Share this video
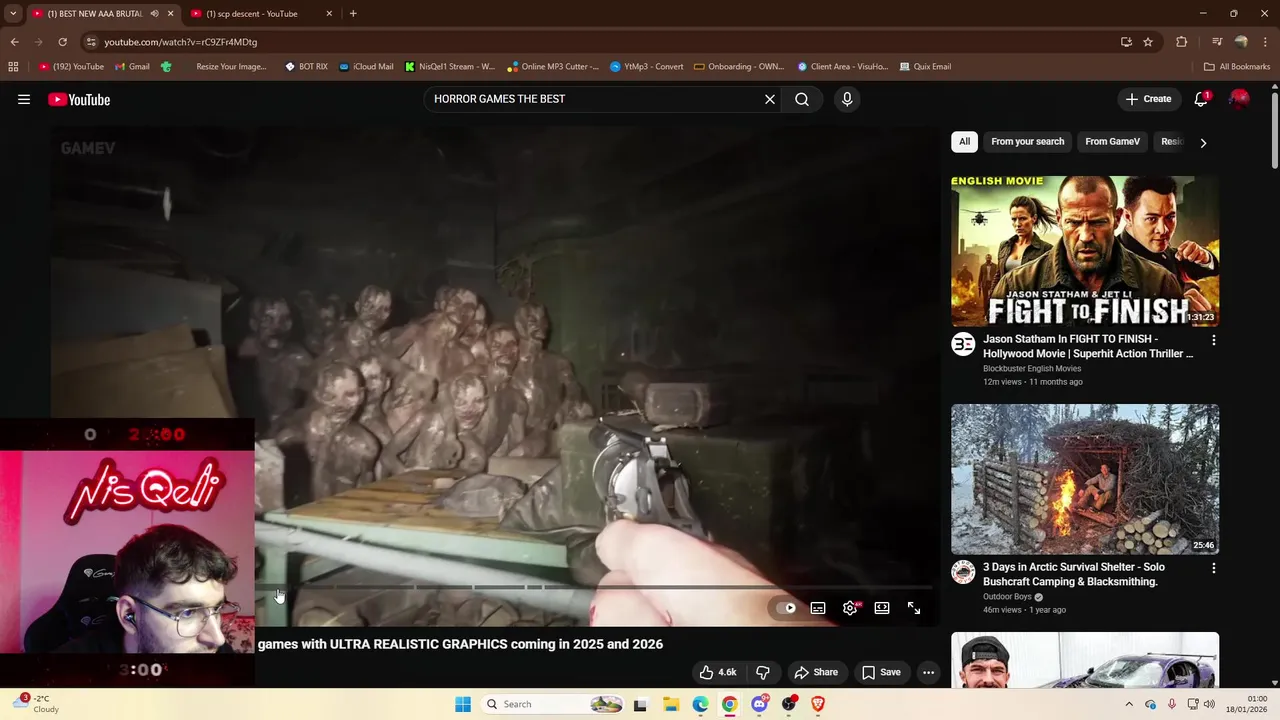1280x720 pixels. pos(816,672)
